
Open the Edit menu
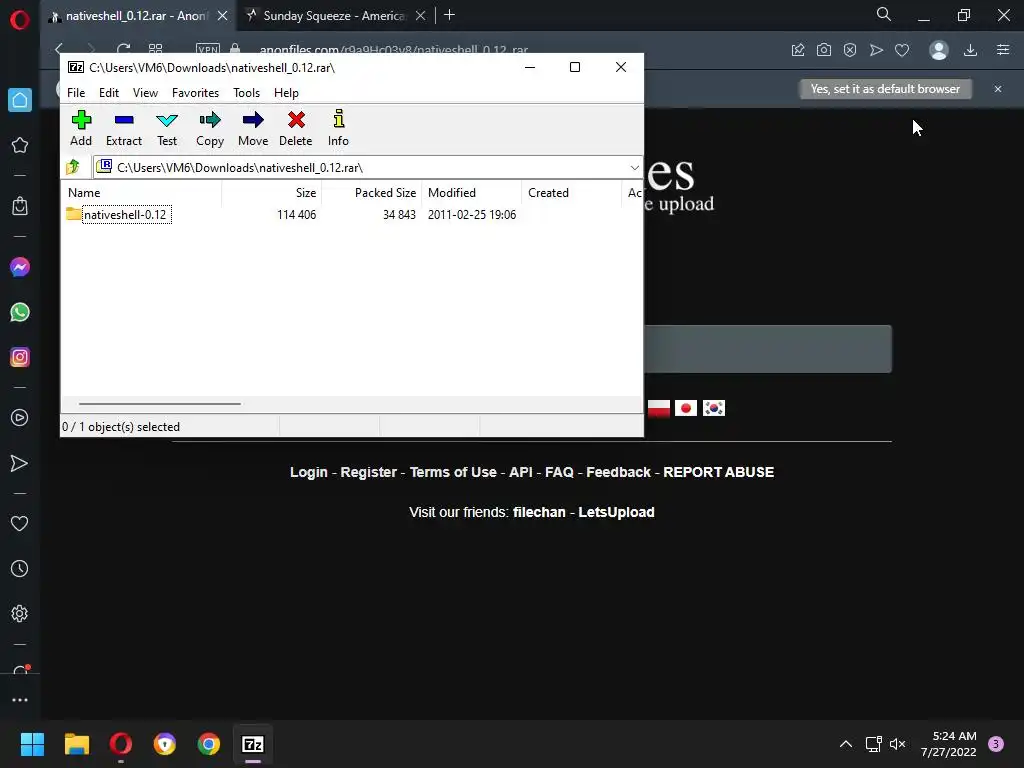tap(109, 93)
